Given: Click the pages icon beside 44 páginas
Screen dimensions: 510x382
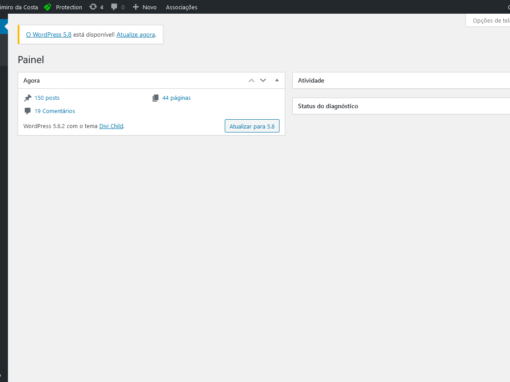Looking at the screenshot, I should pos(155,98).
